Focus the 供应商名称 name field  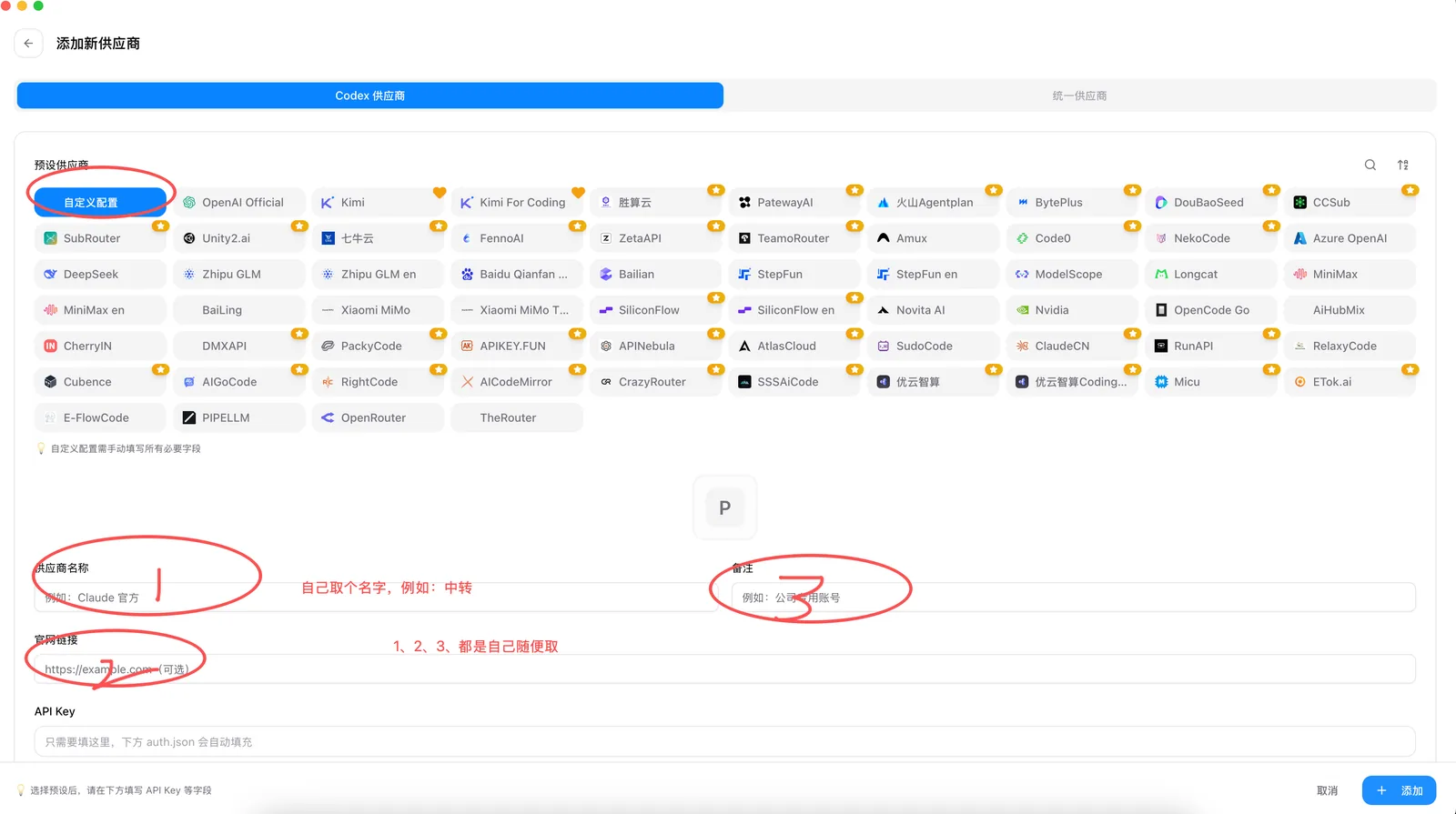pyautogui.click(x=376, y=598)
